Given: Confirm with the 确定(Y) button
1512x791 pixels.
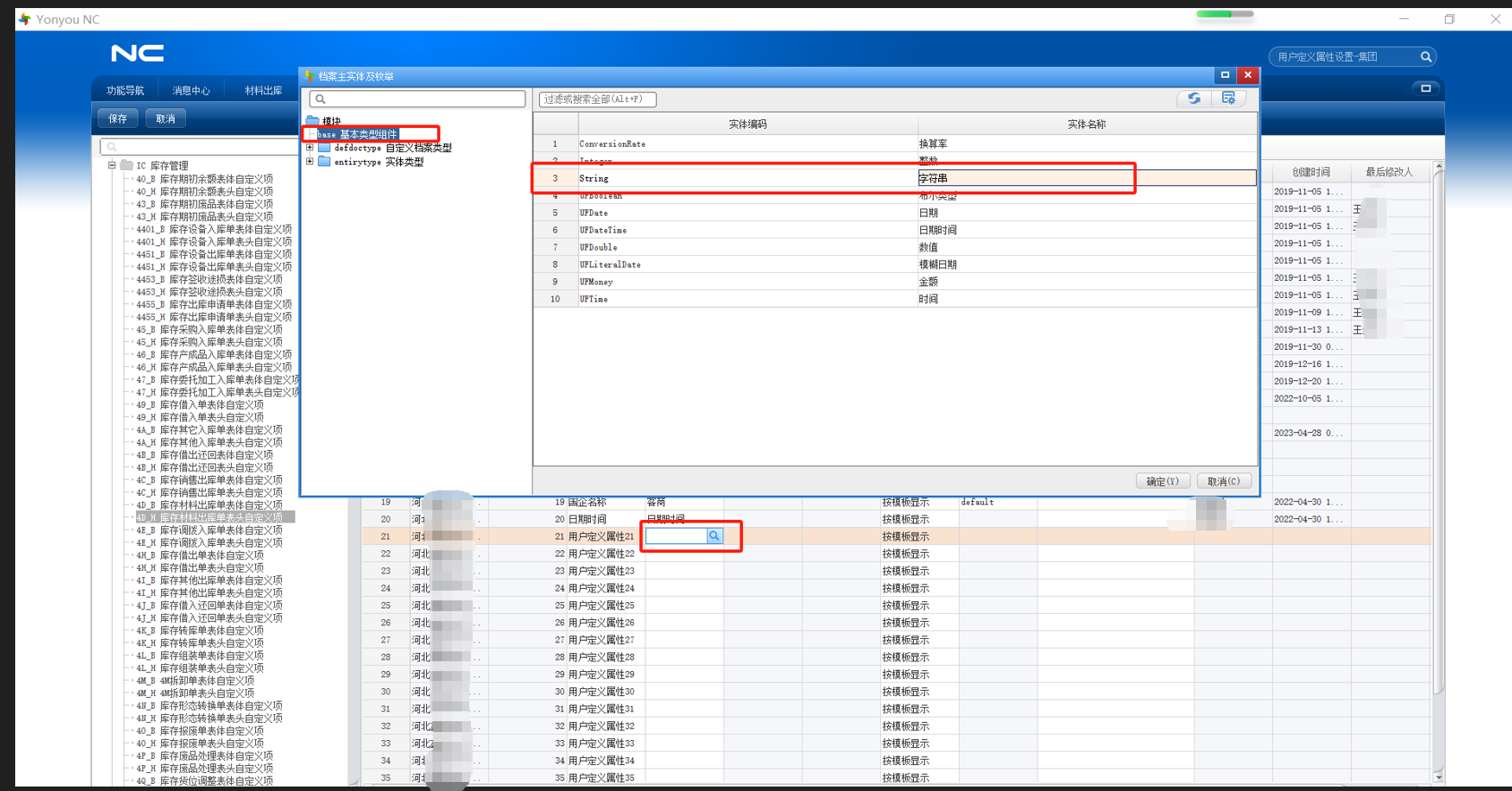Looking at the screenshot, I should click(x=1163, y=481).
